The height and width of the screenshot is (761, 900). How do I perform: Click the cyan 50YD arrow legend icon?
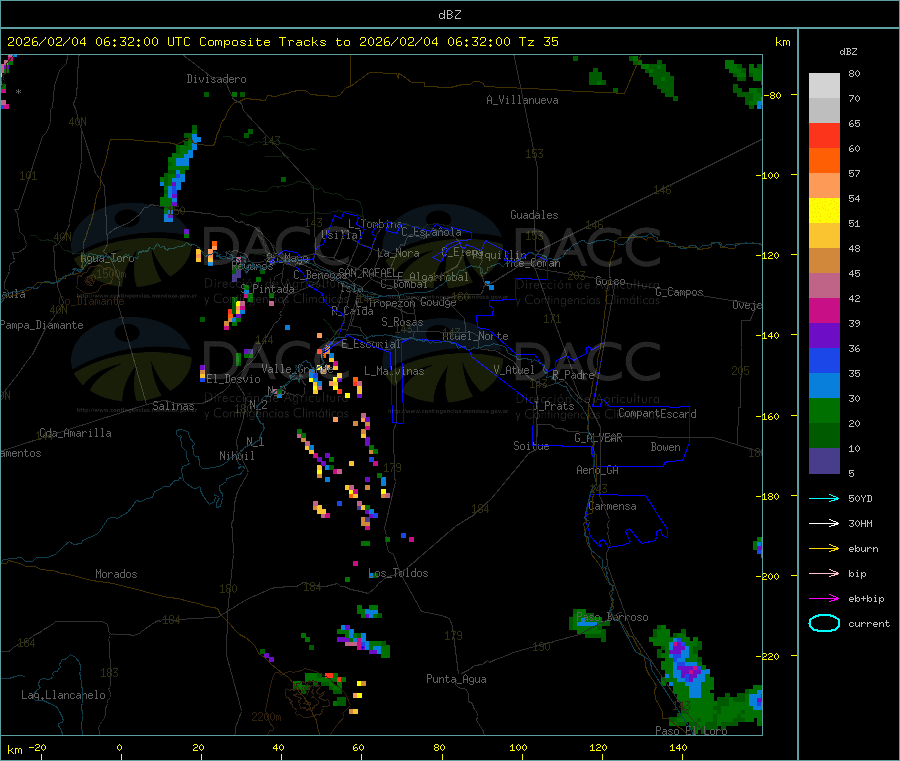(x=824, y=498)
